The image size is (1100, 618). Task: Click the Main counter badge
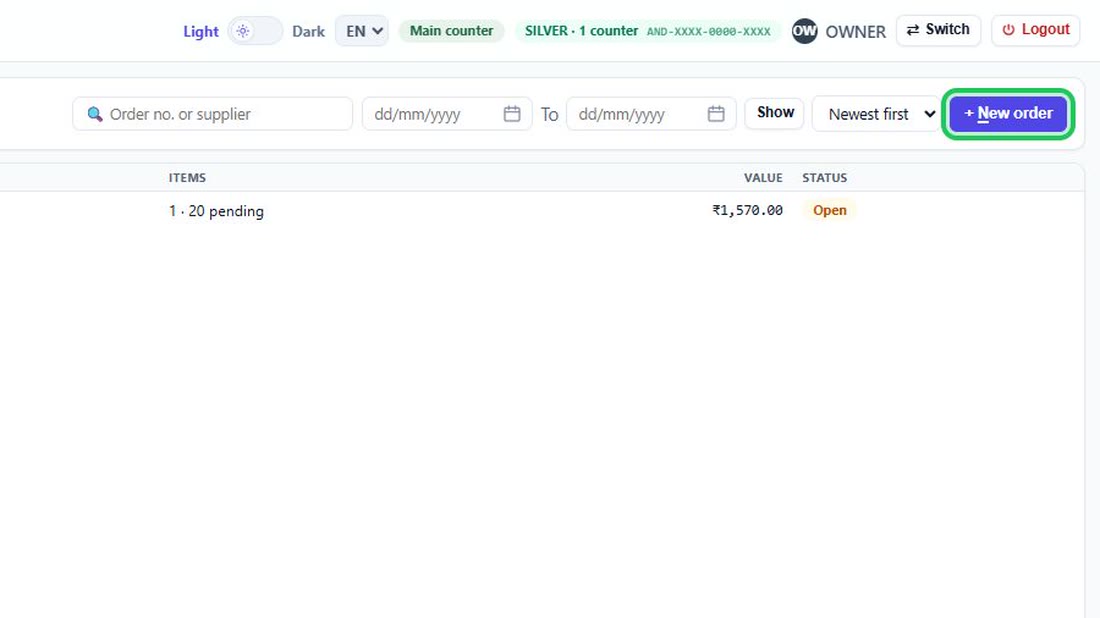click(451, 31)
